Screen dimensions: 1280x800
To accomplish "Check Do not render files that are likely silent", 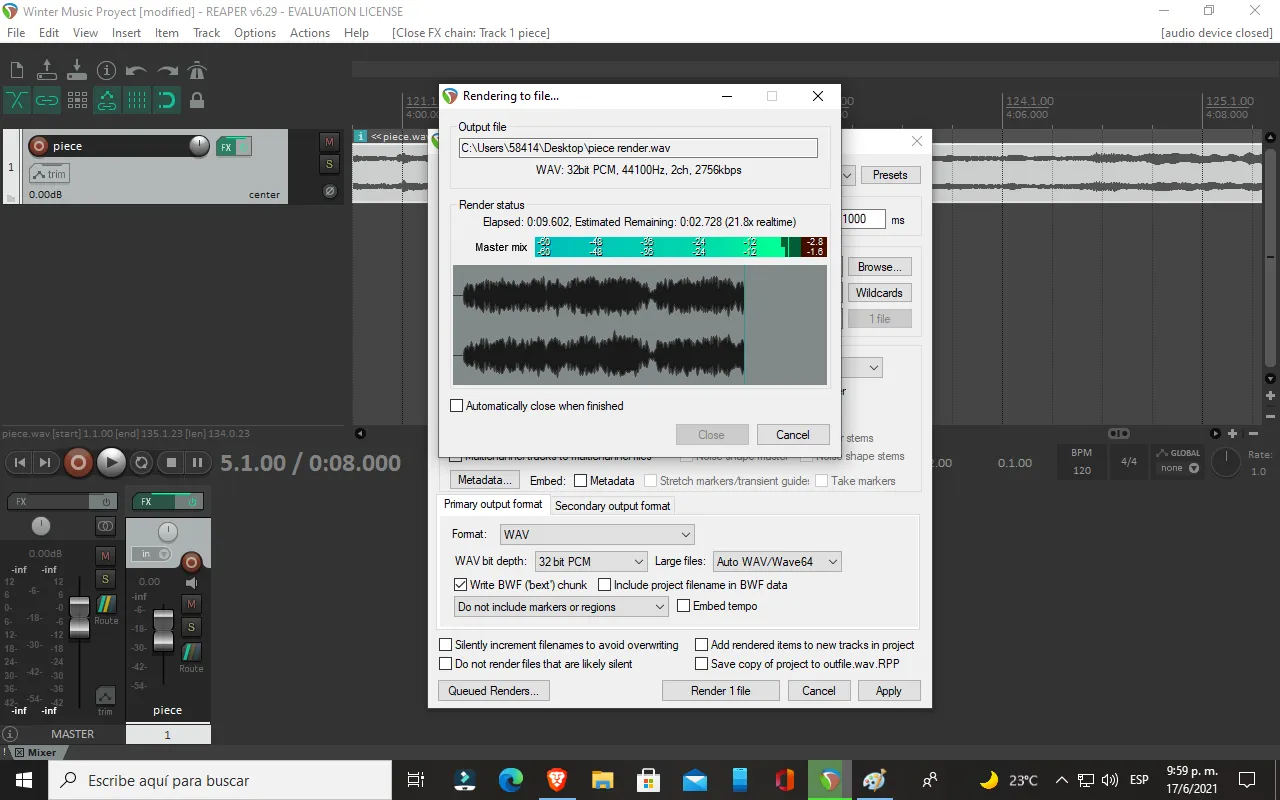I will [446, 664].
